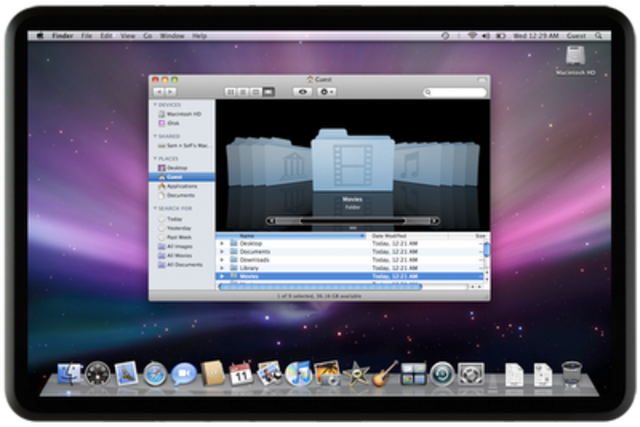Sort by the Date Modified column header
The height and width of the screenshot is (427, 640).
point(407,236)
